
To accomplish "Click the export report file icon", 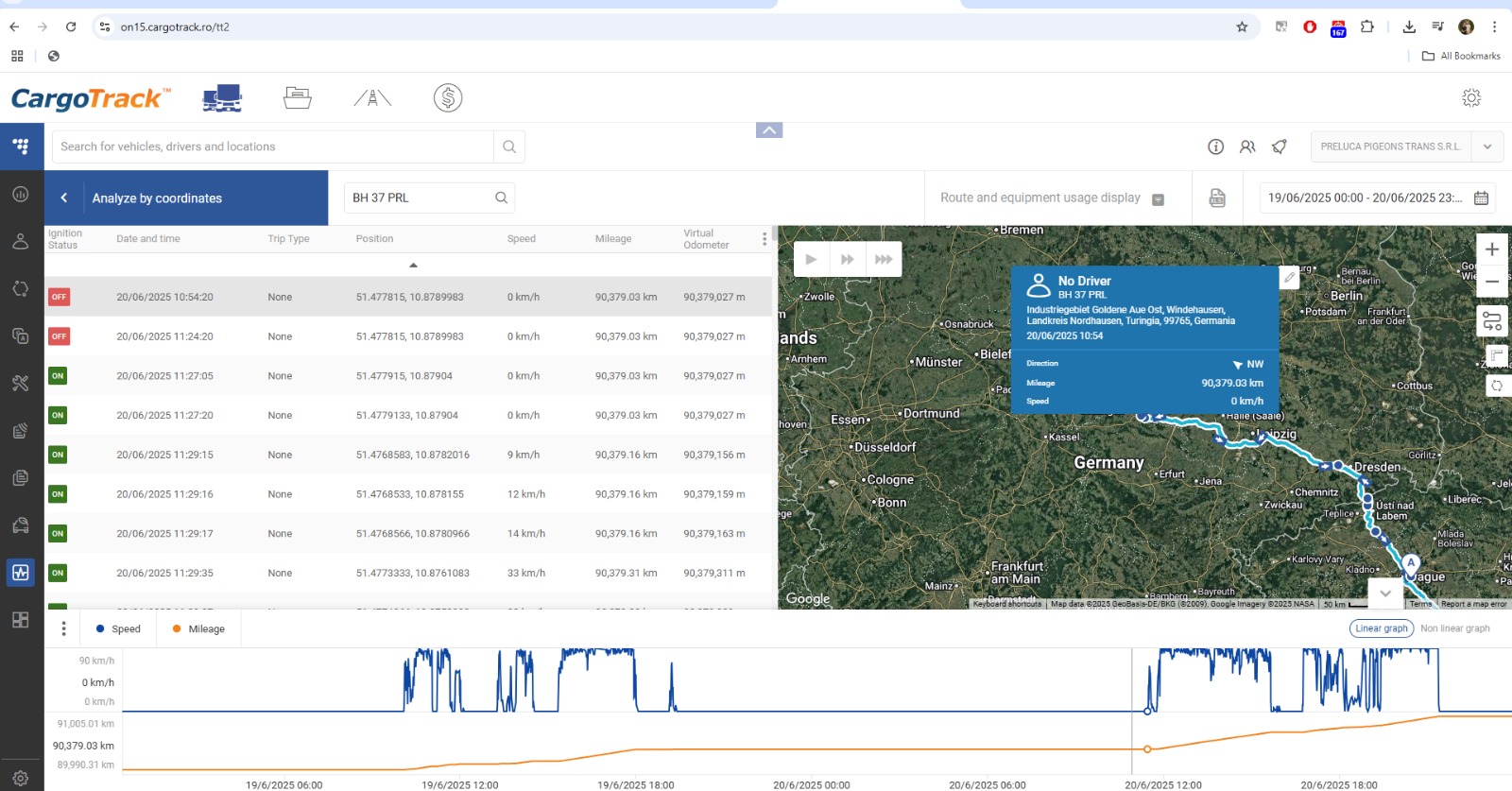I will pyautogui.click(x=1217, y=198).
